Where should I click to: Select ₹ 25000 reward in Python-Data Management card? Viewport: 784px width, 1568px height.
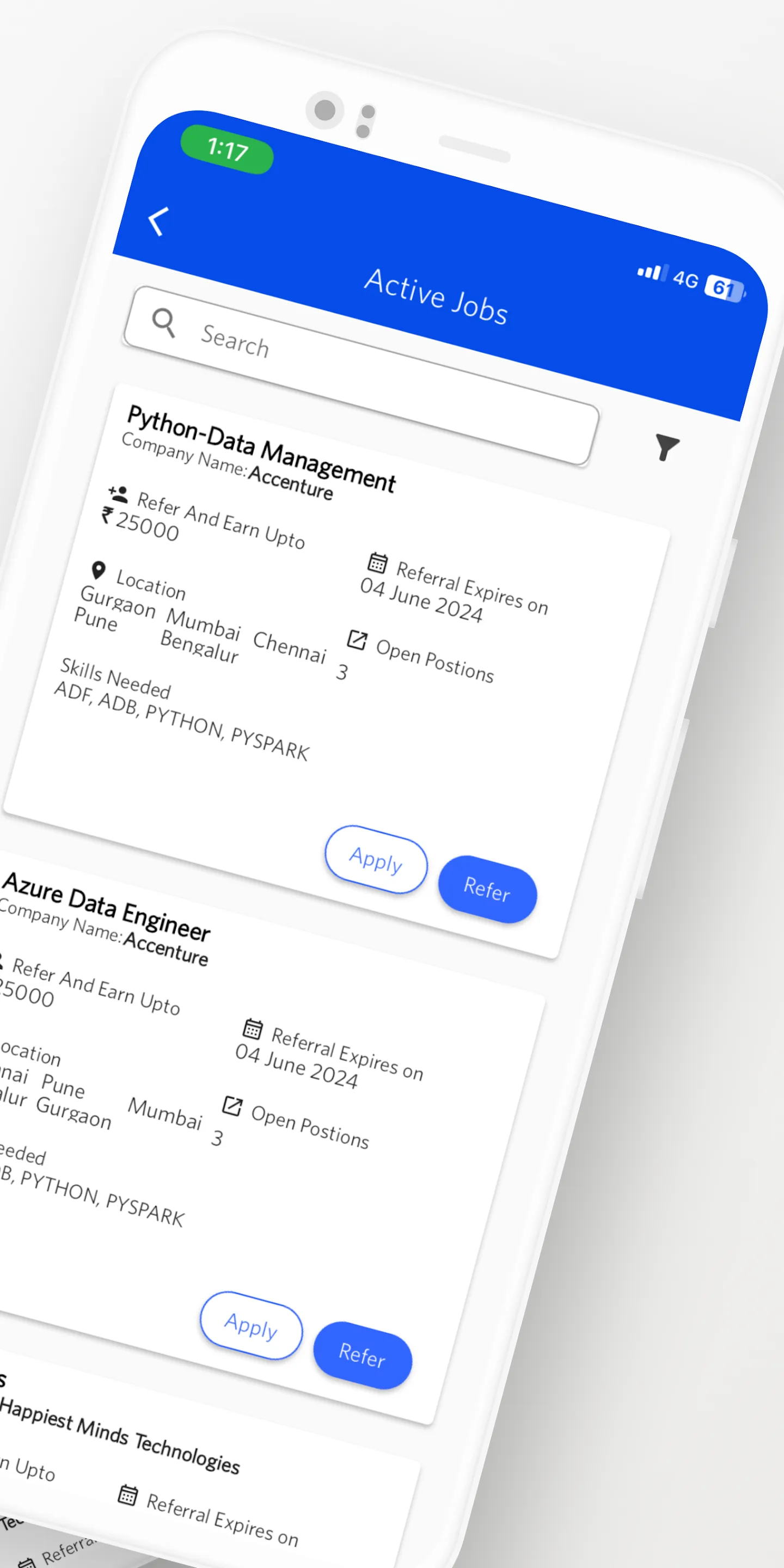[140, 524]
